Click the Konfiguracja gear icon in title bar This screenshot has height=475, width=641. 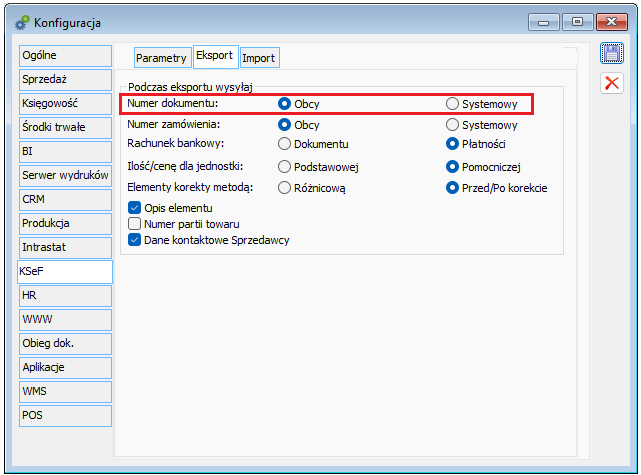click(20, 22)
